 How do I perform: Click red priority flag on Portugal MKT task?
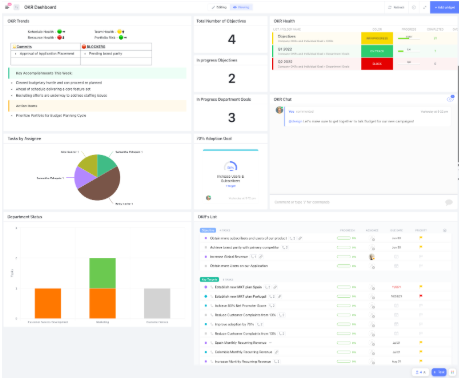[x=421, y=296]
